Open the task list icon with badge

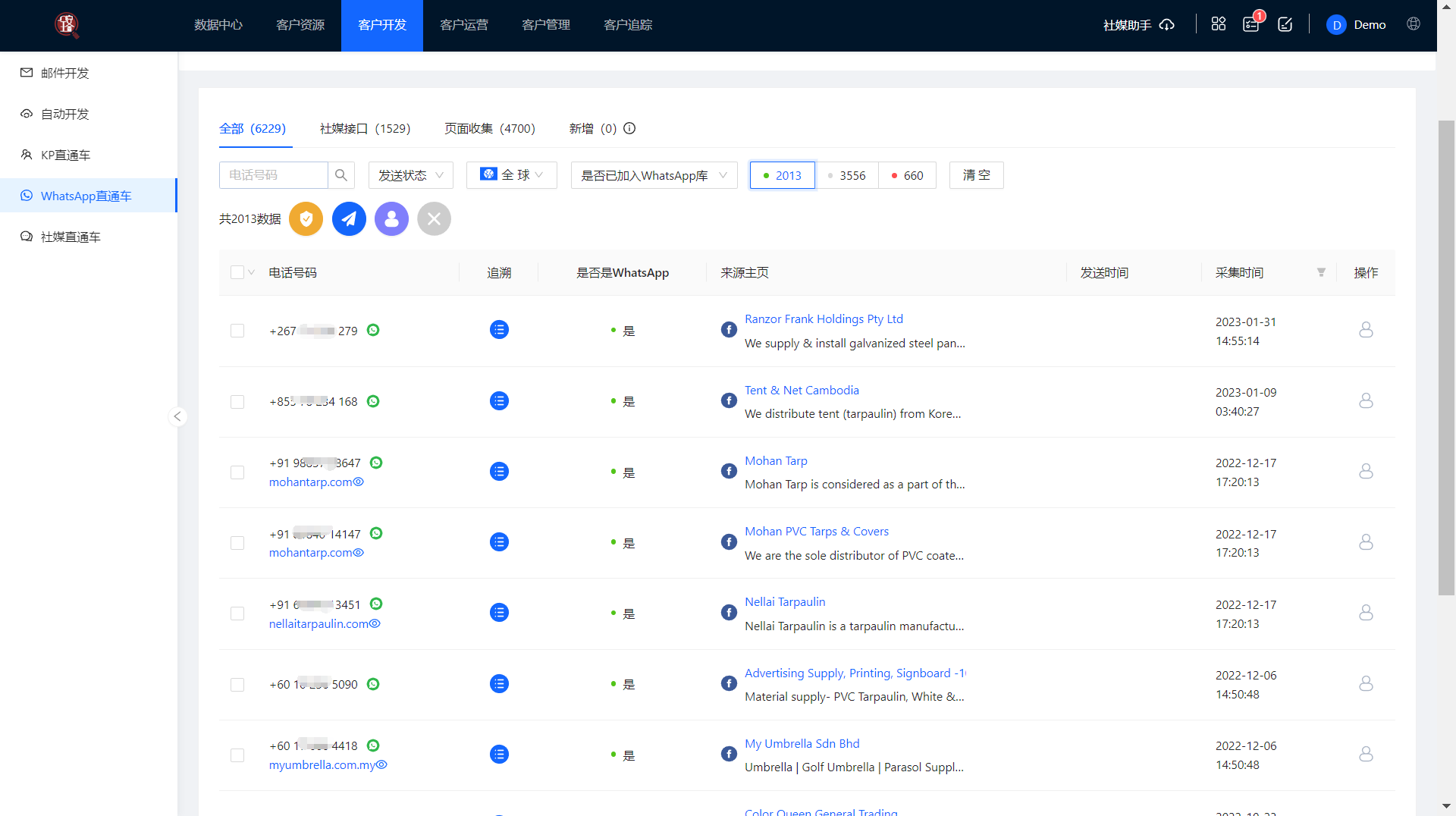tap(1251, 24)
